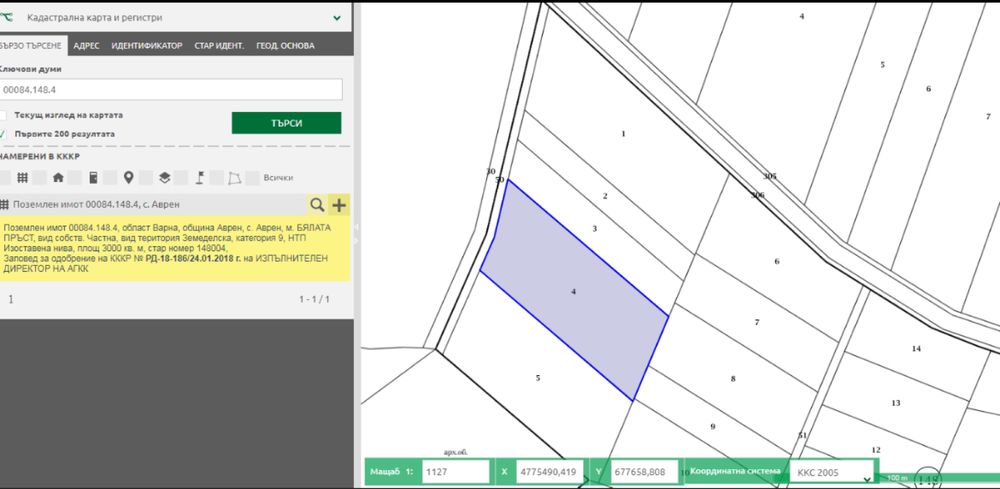The width and height of the screenshot is (1000, 489).
Task: Open the СТАР ИДЕНТ. tab
Action: [x=219, y=46]
